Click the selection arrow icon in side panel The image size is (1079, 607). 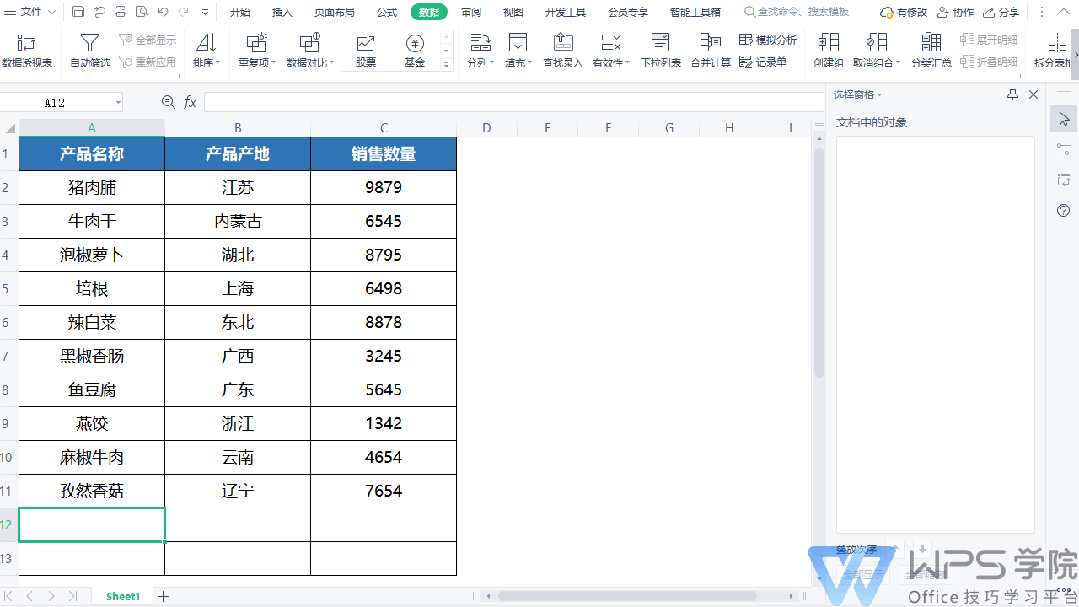[1064, 120]
